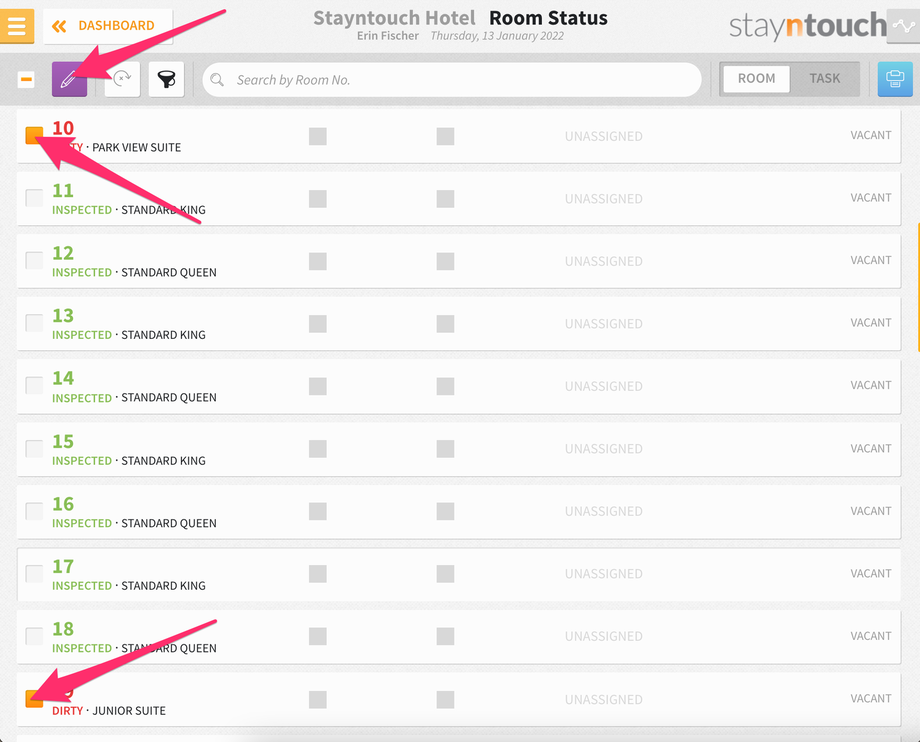Check the room 17 checkbox
Image resolution: width=920 pixels, height=742 pixels.
34,574
